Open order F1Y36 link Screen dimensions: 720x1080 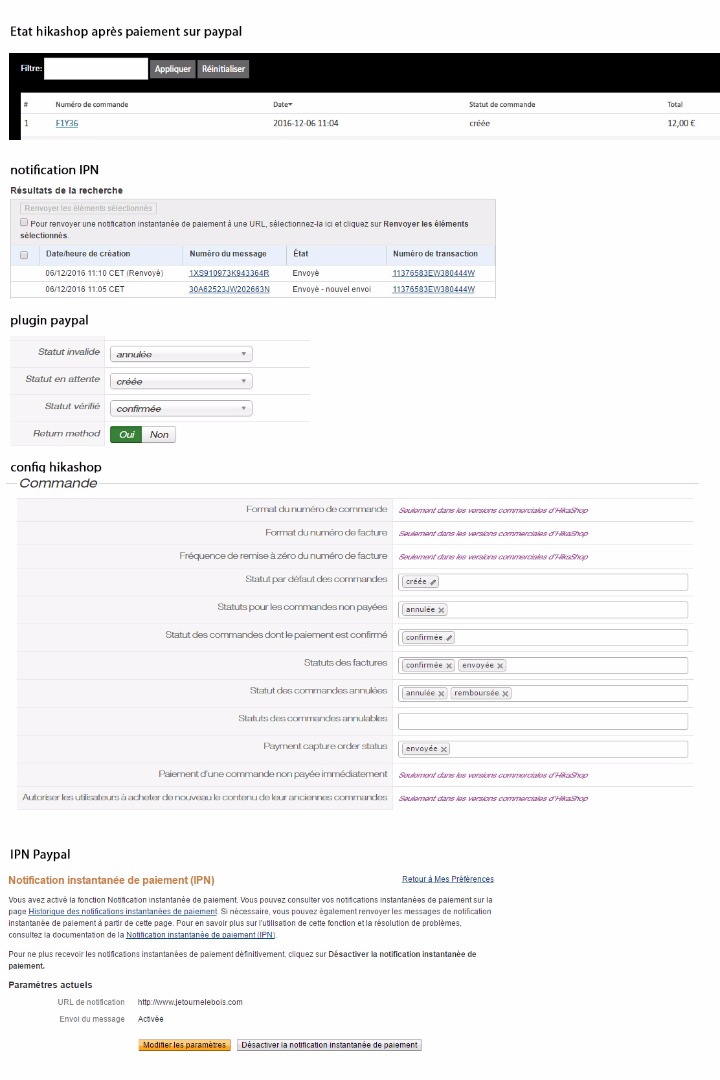tap(66, 124)
